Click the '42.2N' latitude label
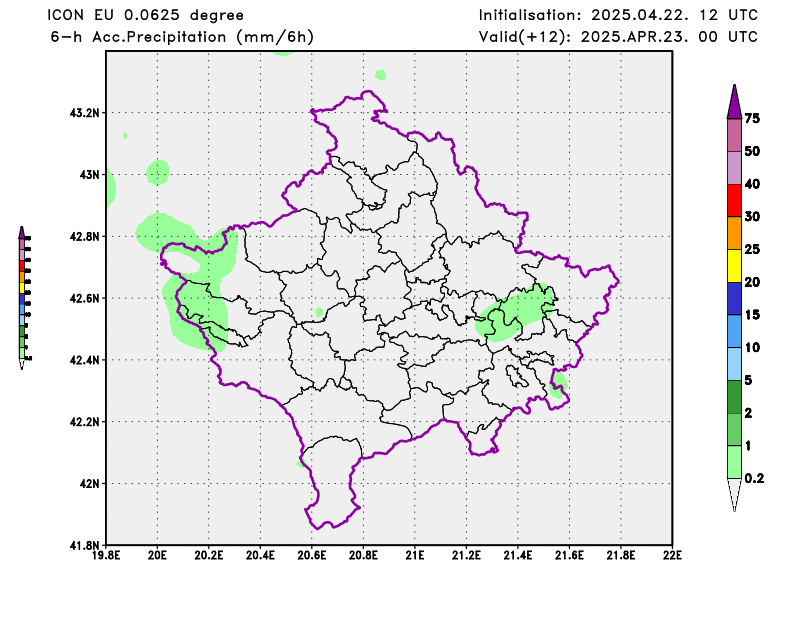This screenshot has width=800, height=618. point(85,422)
